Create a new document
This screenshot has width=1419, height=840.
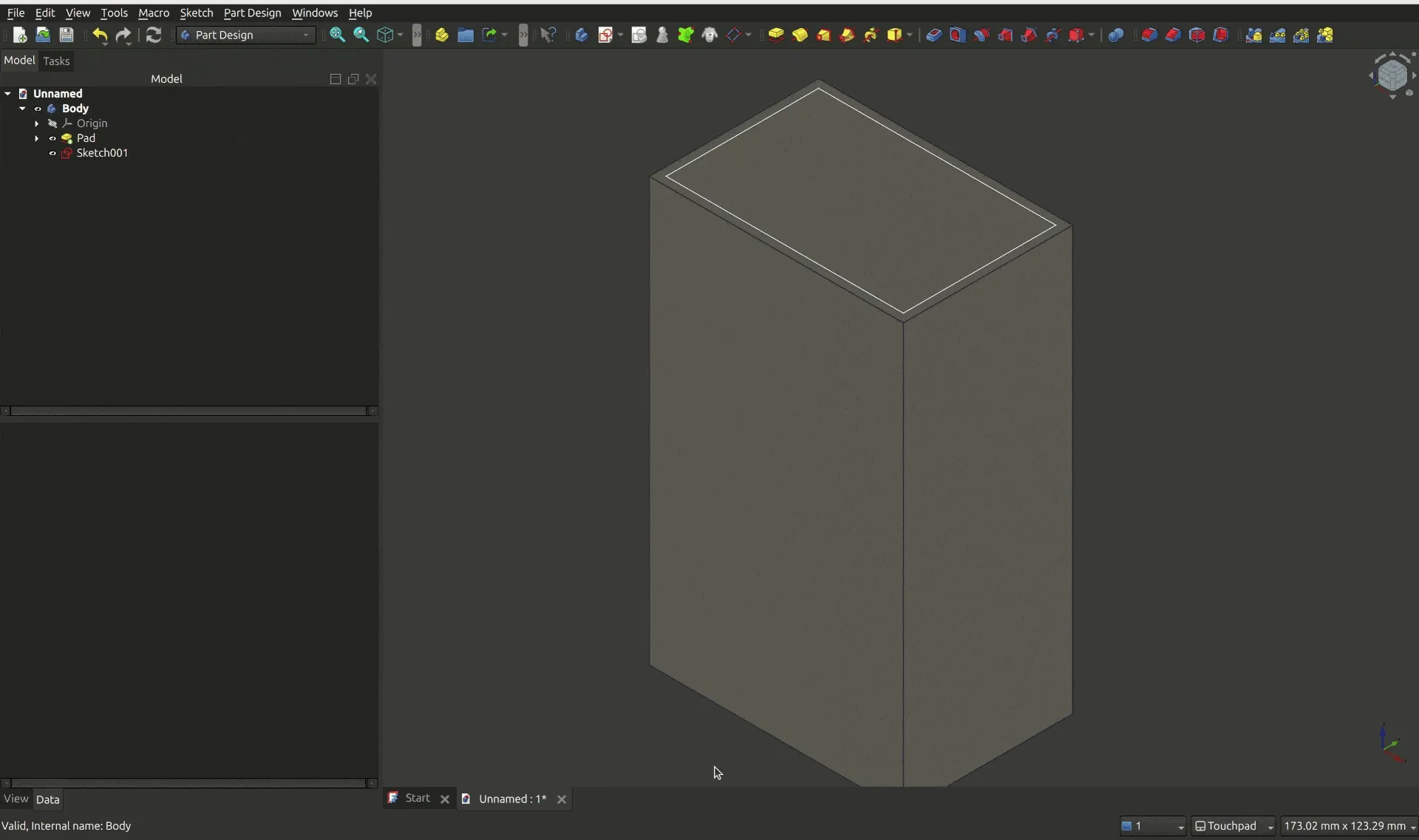[x=20, y=35]
